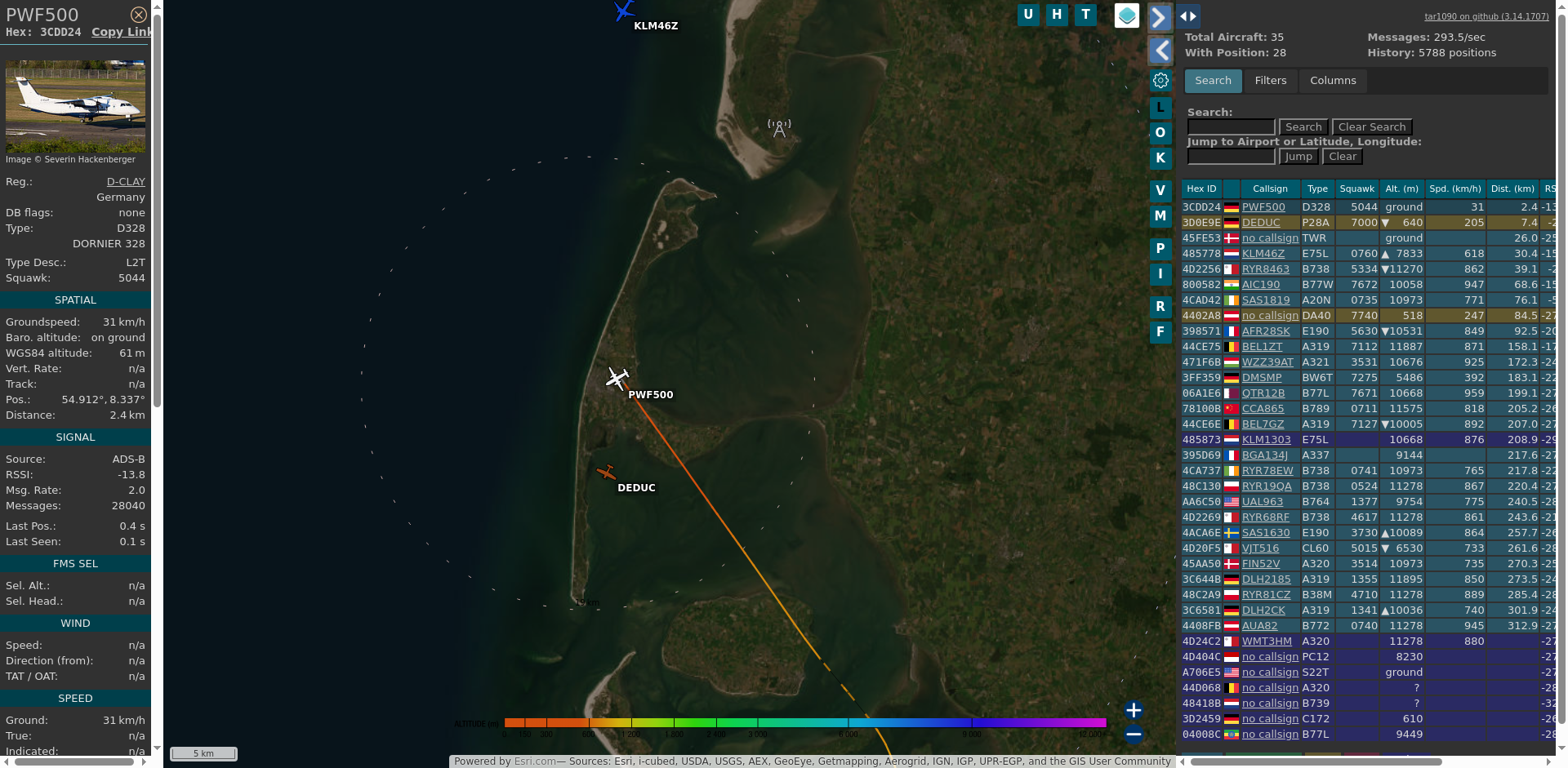Select the DEDUC aircraft icon on map
The height and width of the screenshot is (768, 1568).
(x=606, y=473)
